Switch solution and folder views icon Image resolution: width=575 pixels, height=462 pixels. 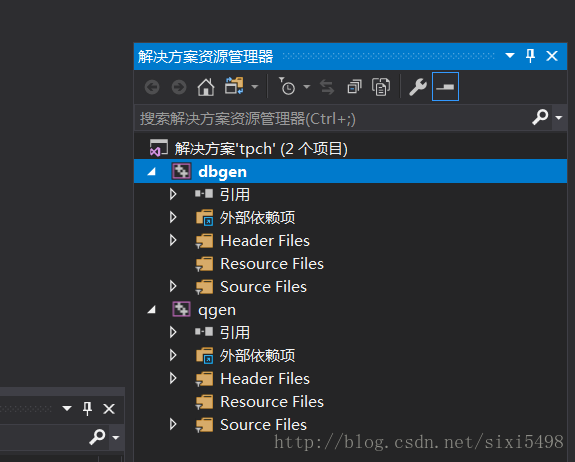tap(234, 86)
